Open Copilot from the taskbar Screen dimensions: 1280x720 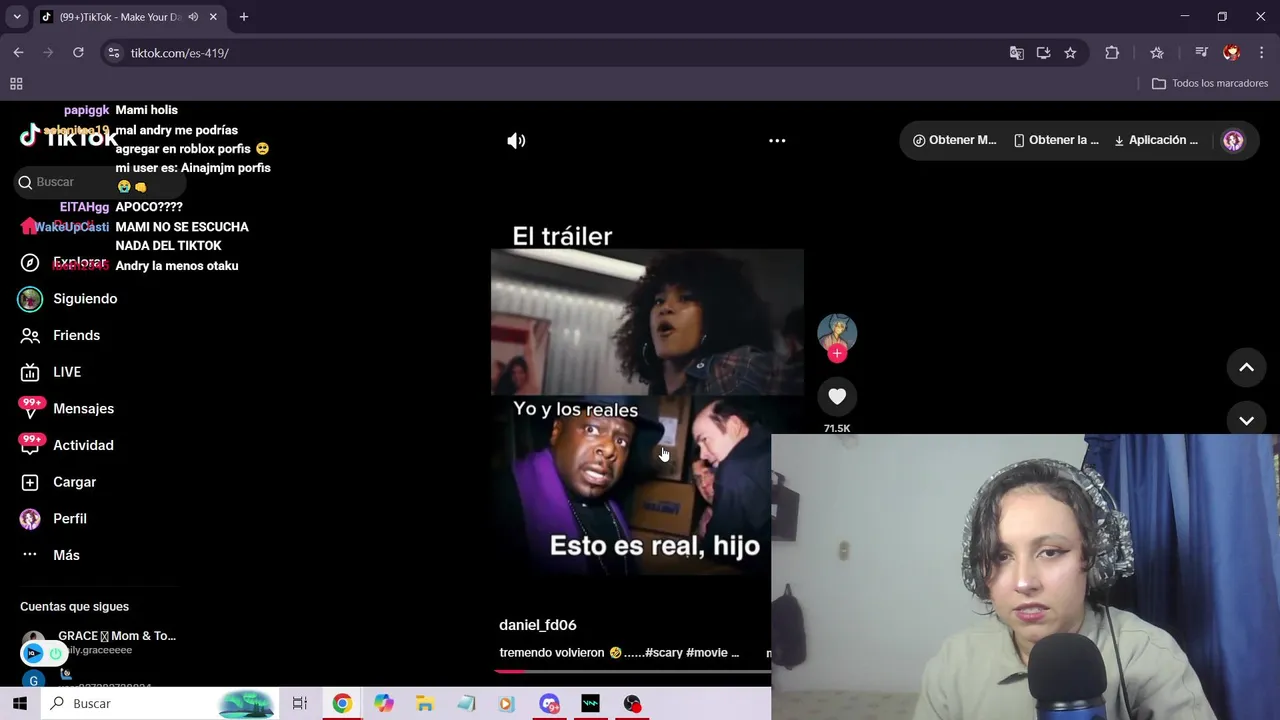coord(384,704)
